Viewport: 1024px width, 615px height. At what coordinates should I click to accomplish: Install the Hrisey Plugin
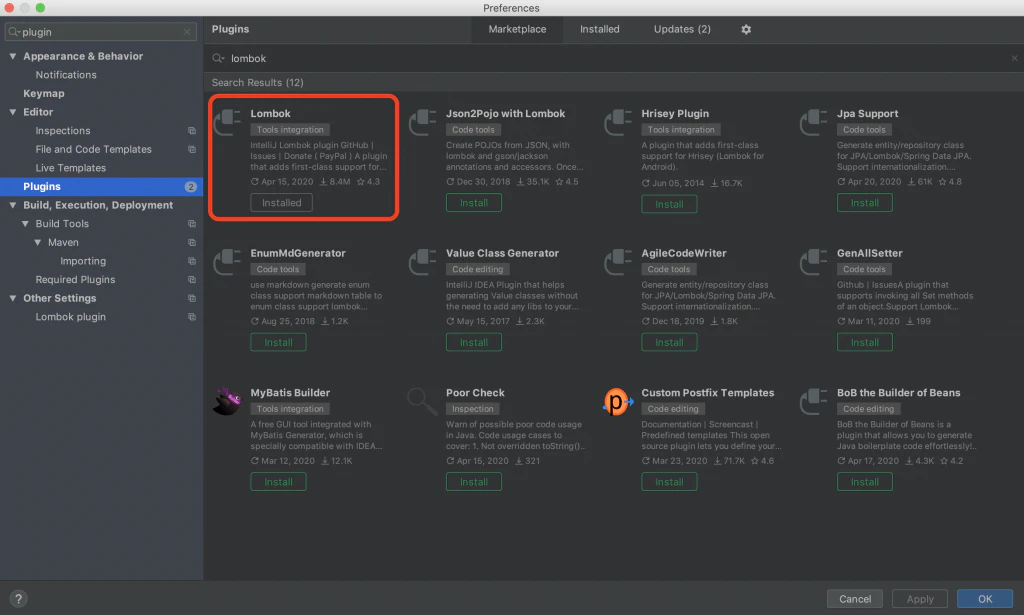(x=669, y=204)
